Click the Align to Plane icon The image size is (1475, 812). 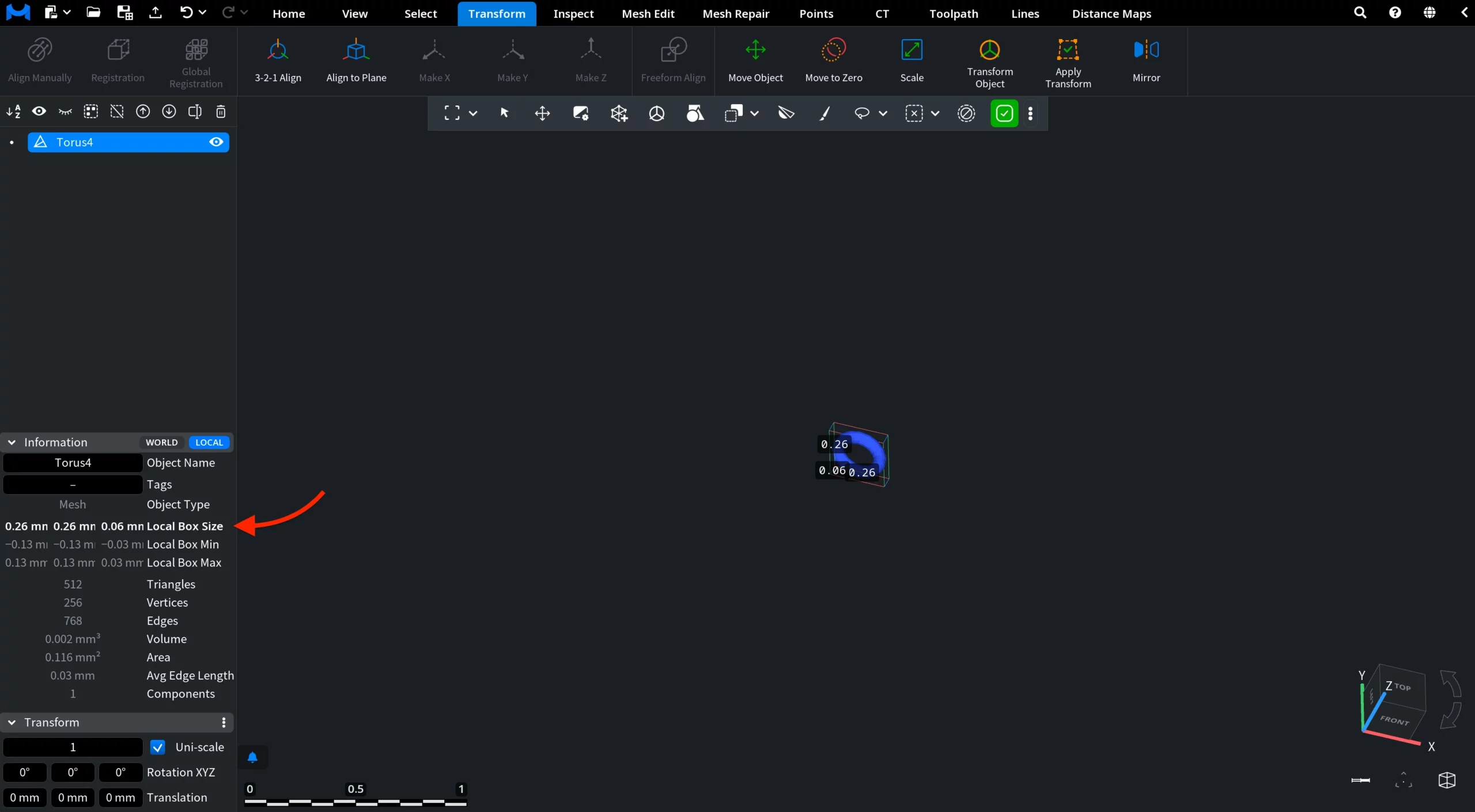tap(355, 50)
